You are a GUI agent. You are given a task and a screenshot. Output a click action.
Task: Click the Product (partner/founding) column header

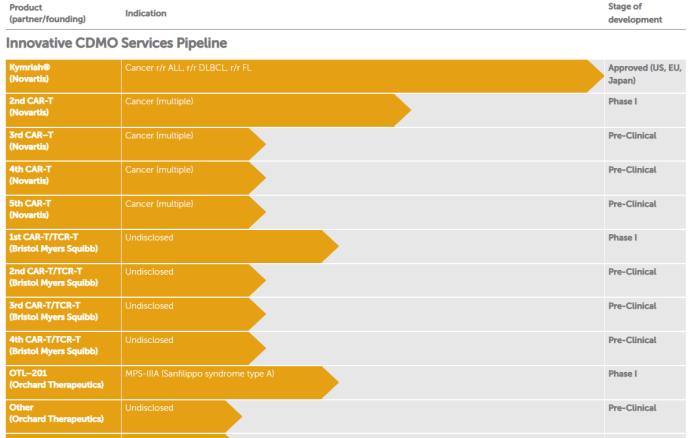[x=47, y=13]
